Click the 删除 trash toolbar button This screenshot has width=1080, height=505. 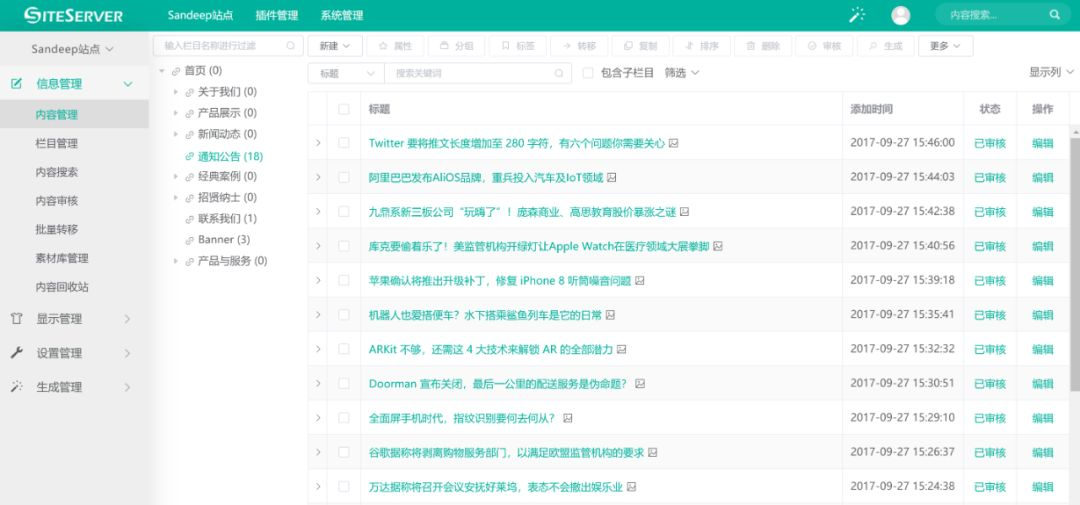pos(762,45)
